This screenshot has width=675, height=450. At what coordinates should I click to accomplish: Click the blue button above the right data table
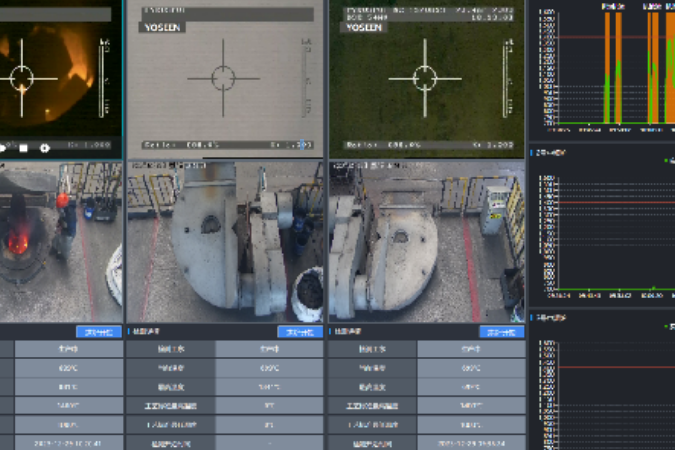point(502,331)
